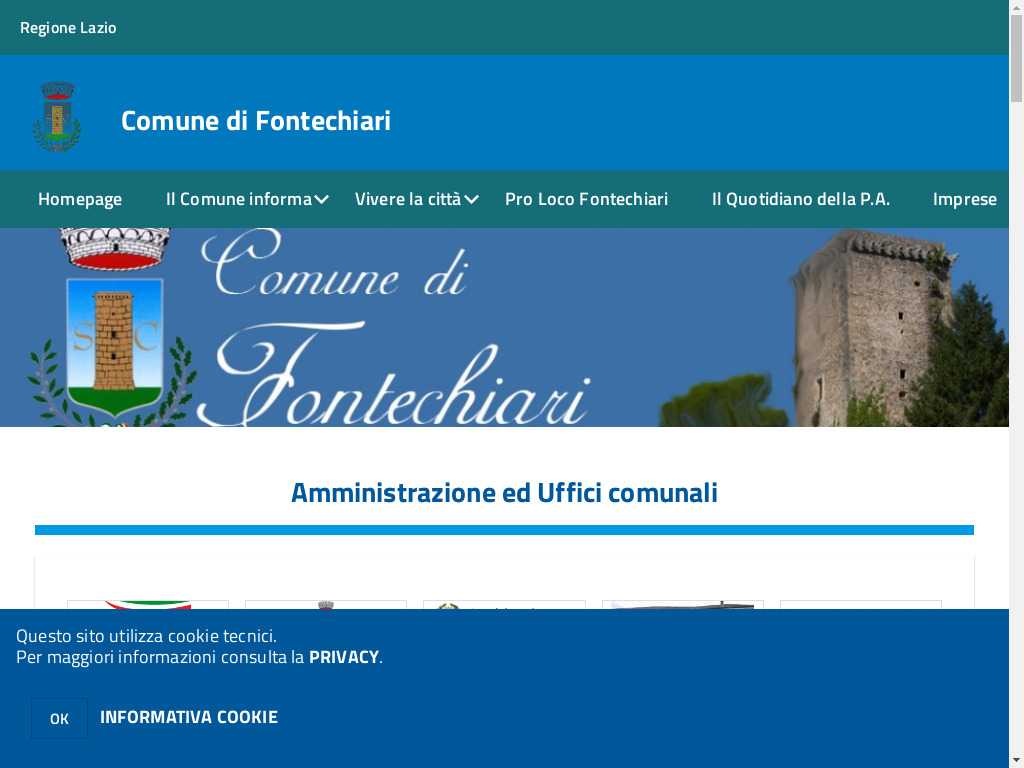Open the Il Comune informa menu
This screenshot has height=768, width=1024.
[x=238, y=199]
